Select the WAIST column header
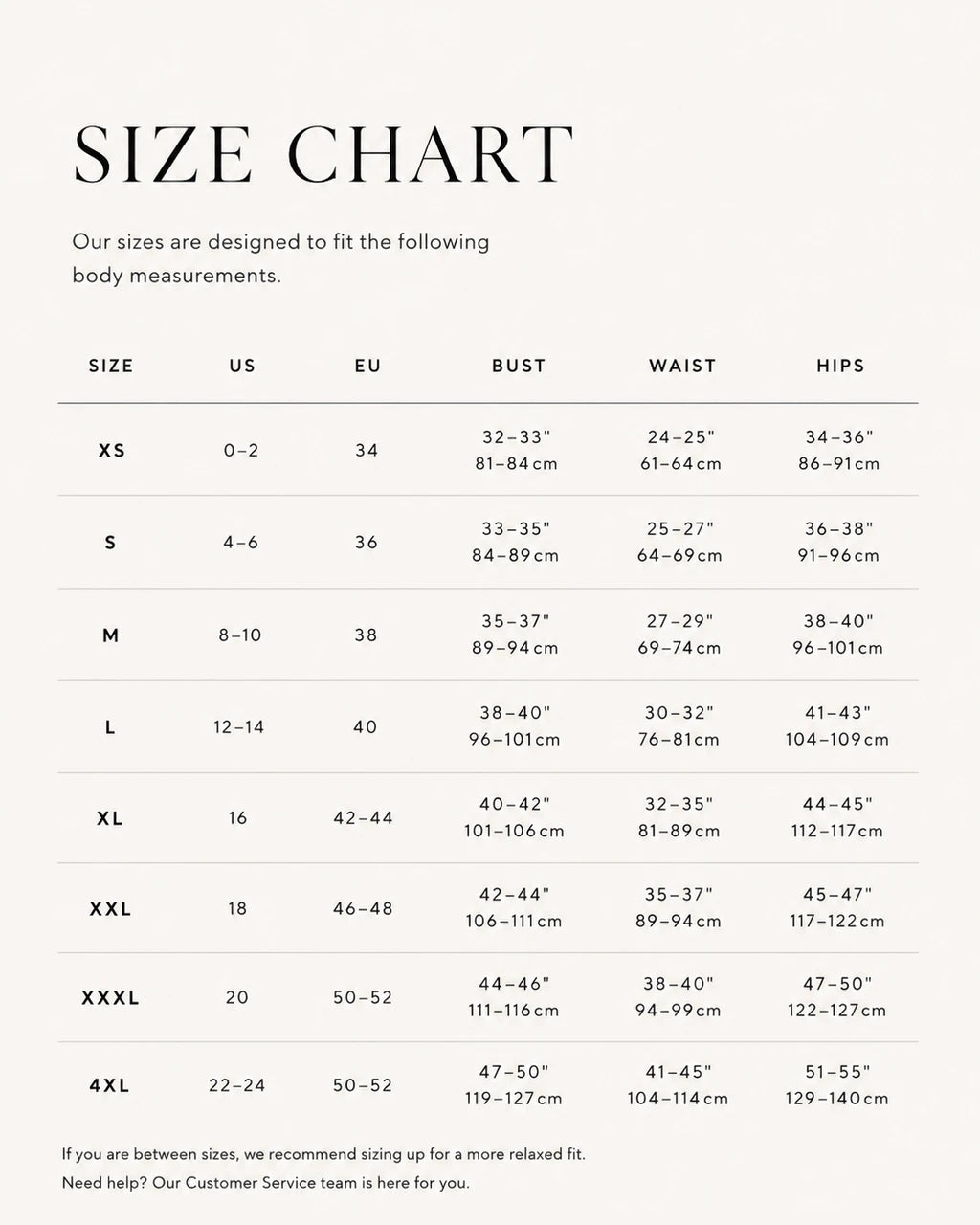The image size is (980, 1225). click(x=682, y=366)
